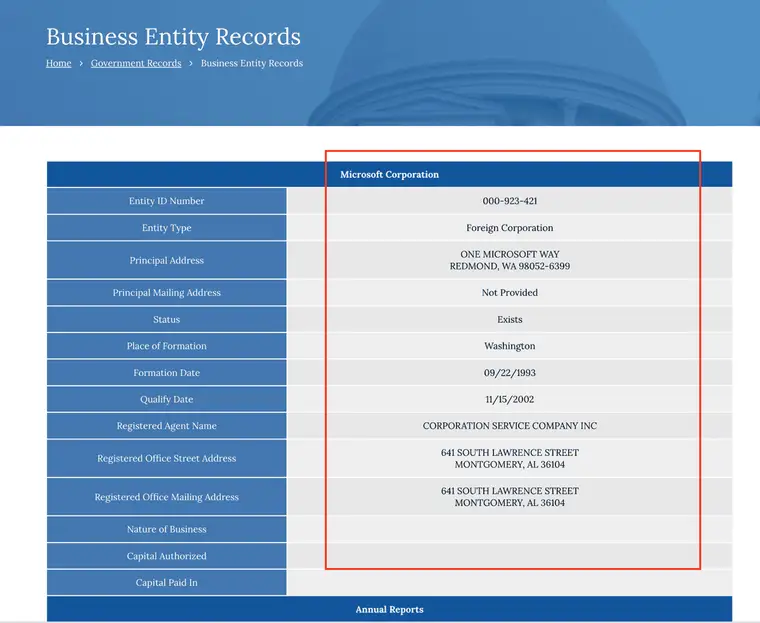760x623 pixels.
Task: Select the Not Provided value
Action: pos(510,292)
